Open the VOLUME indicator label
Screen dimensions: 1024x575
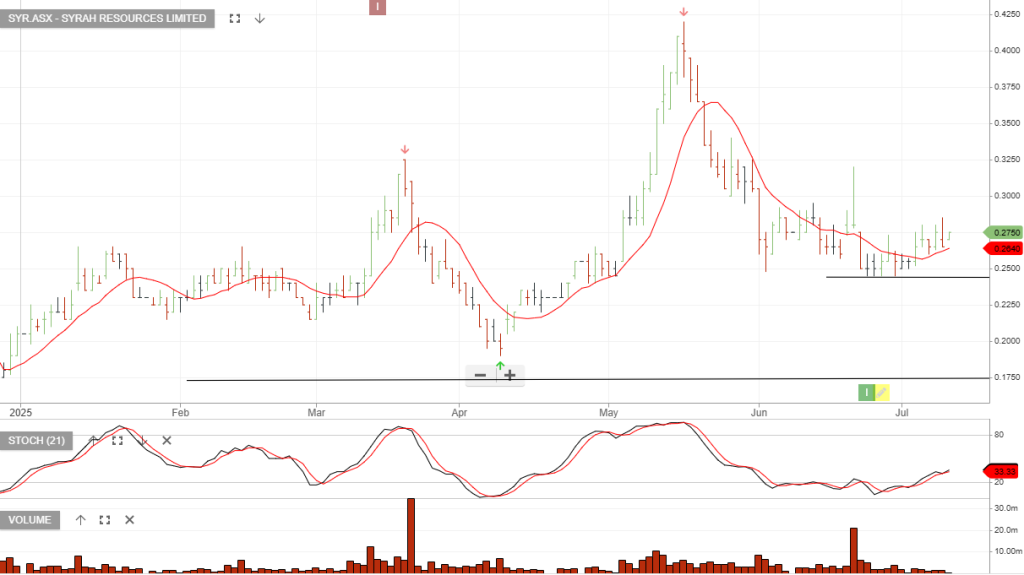click(x=30, y=520)
